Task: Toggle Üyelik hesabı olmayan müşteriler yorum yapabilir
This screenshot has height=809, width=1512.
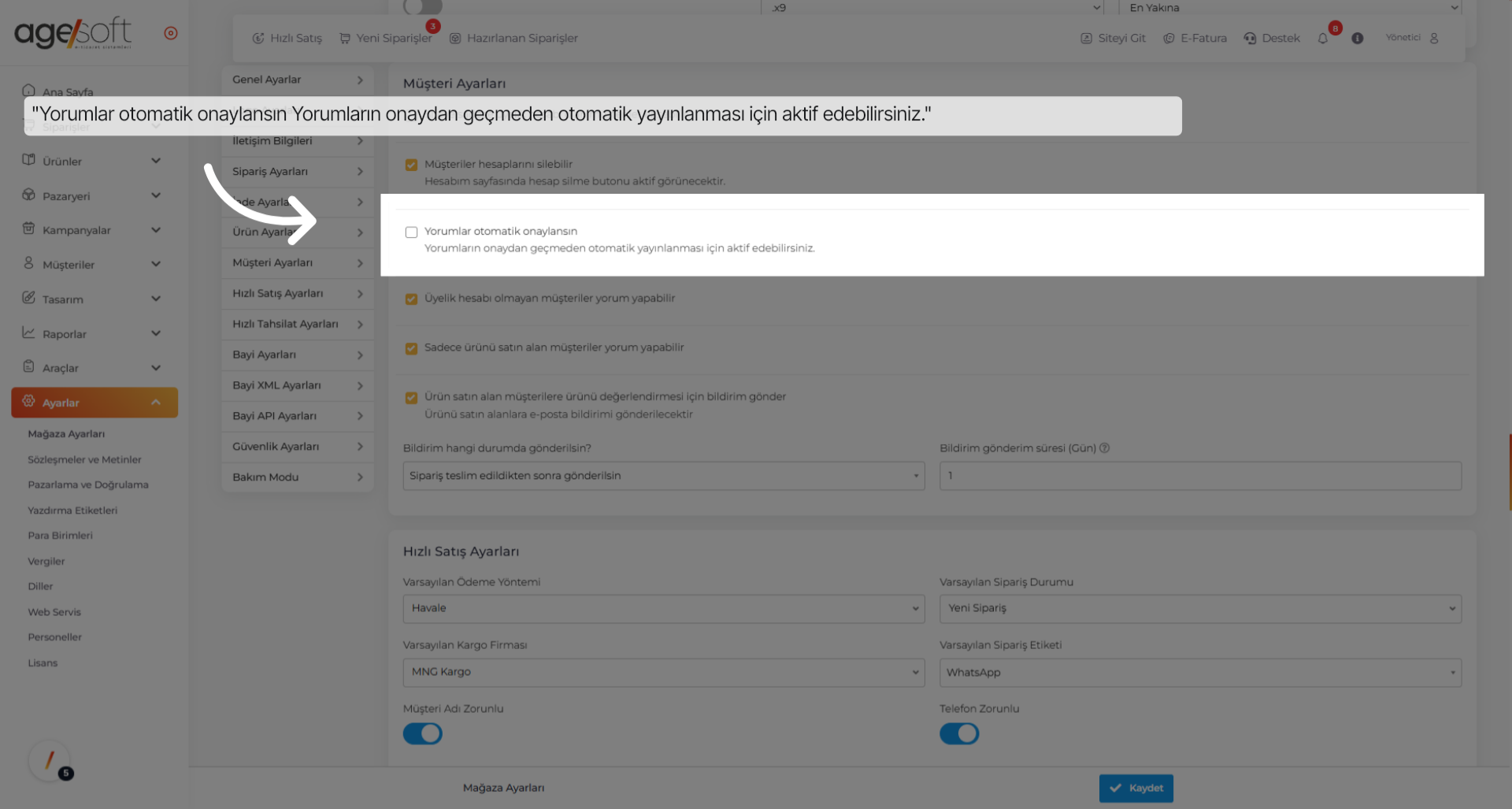Action: (x=411, y=299)
